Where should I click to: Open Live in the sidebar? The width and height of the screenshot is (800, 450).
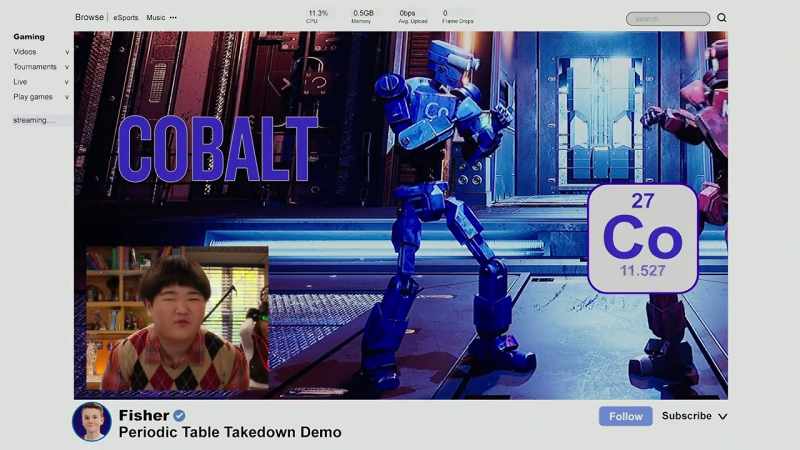(x=20, y=82)
